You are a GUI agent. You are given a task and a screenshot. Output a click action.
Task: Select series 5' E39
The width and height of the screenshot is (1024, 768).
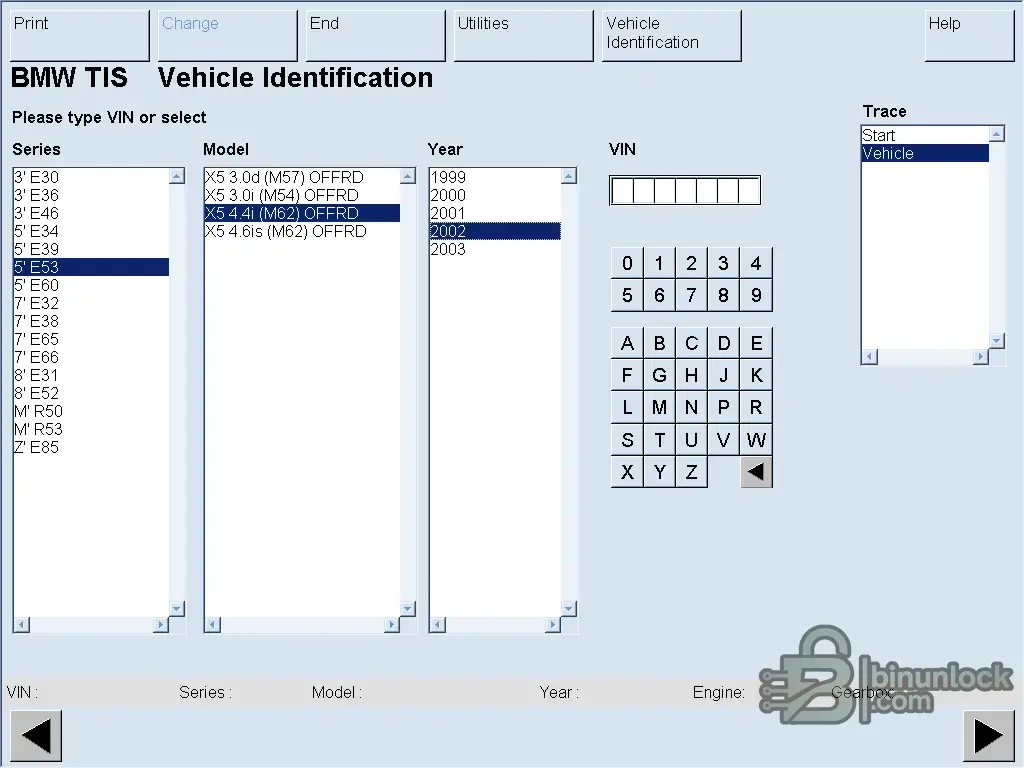click(x=91, y=249)
